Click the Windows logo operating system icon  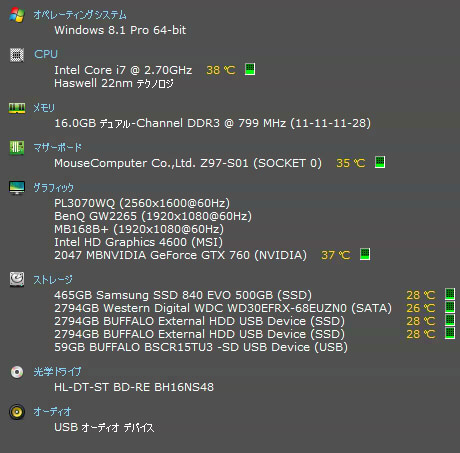[x=17, y=15]
